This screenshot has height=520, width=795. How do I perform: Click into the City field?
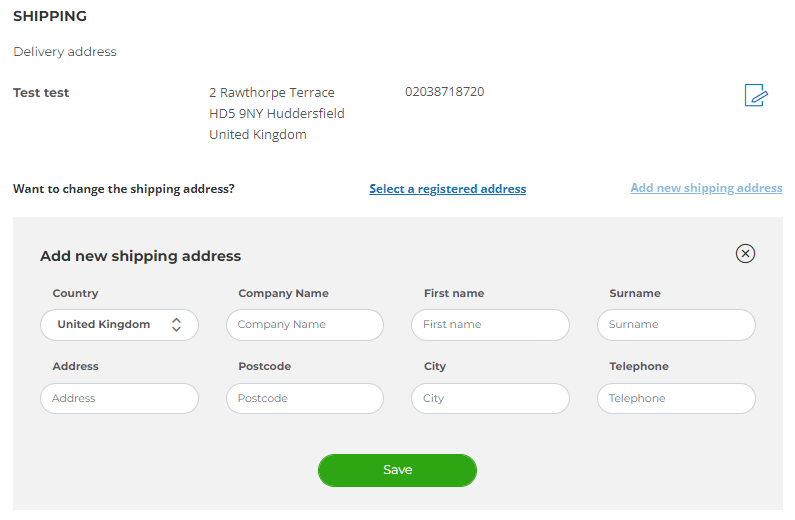pyautogui.click(x=490, y=398)
